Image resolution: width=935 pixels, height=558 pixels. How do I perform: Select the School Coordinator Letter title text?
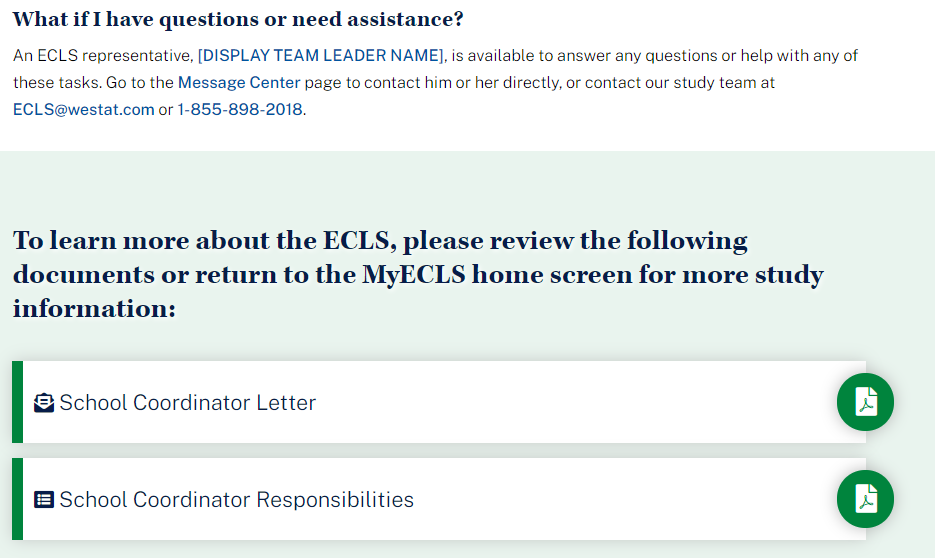(x=187, y=403)
